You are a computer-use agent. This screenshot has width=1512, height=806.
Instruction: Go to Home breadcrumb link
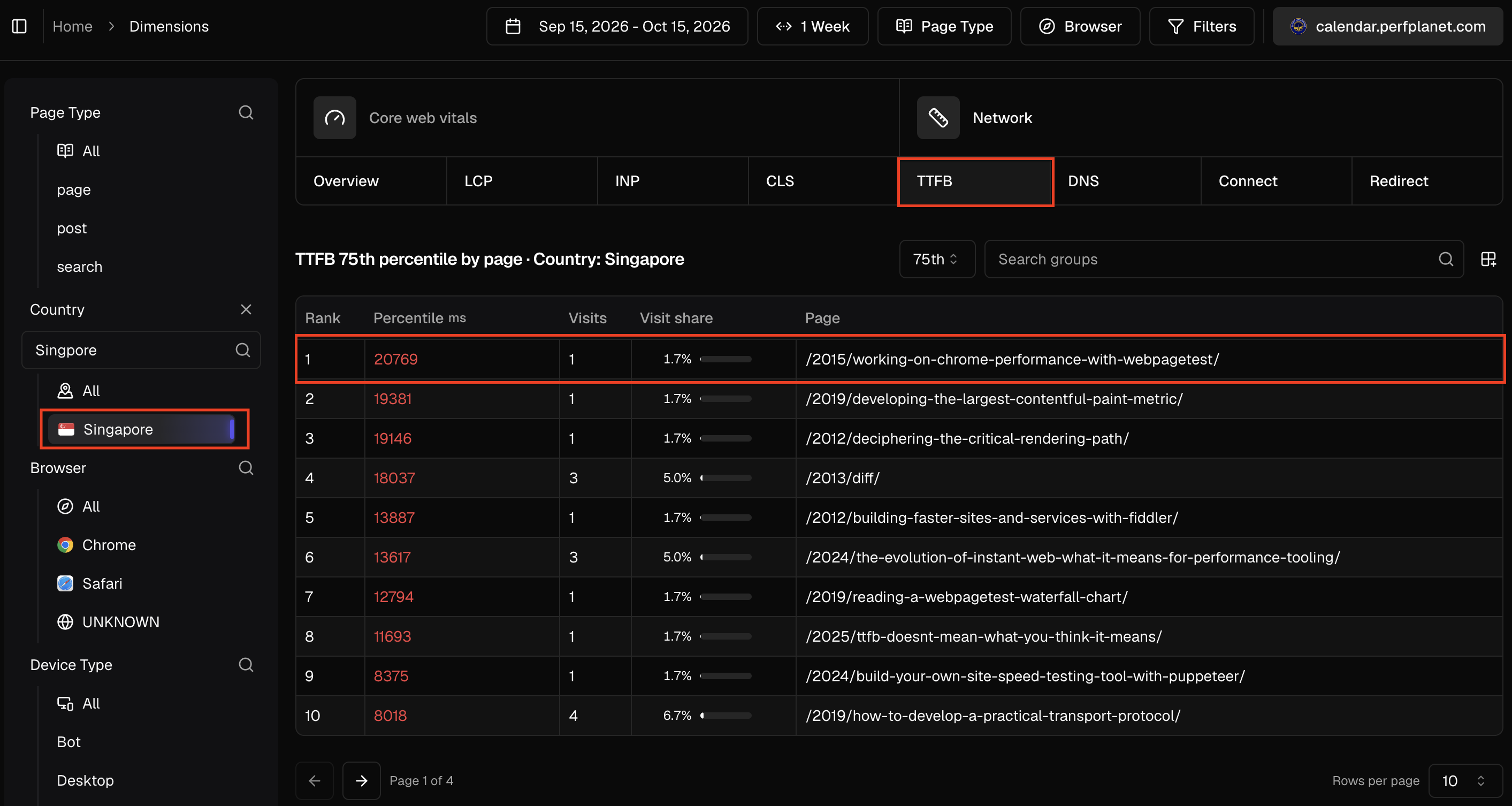click(72, 26)
